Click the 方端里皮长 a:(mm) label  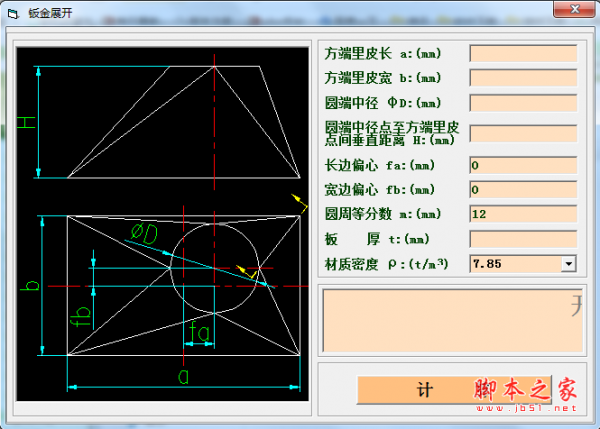pyautogui.click(x=383, y=54)
